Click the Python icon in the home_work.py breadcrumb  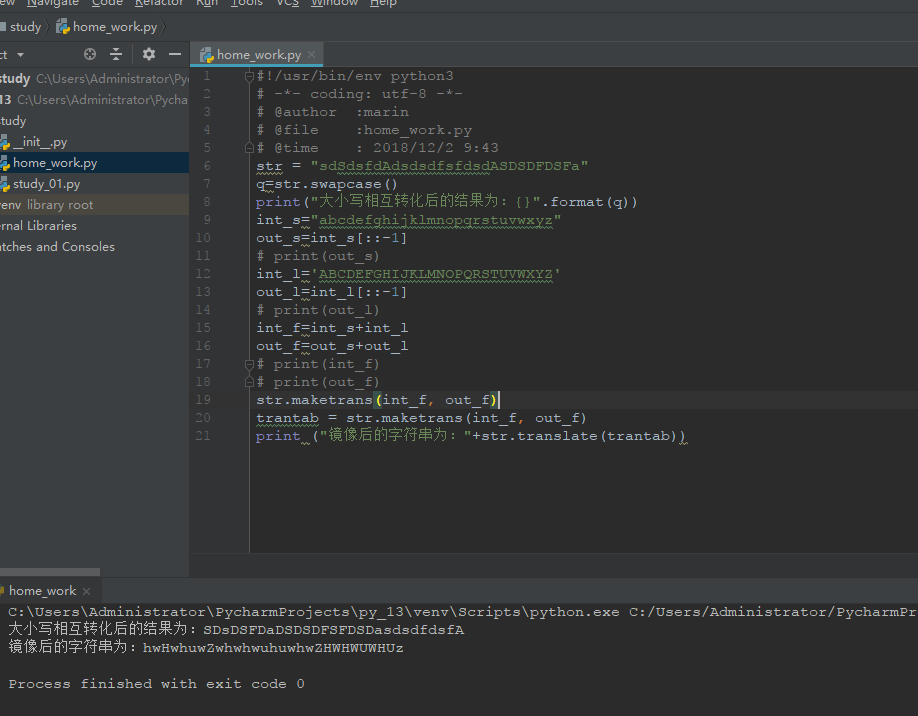pyautogui.click(x=63, y=27)
